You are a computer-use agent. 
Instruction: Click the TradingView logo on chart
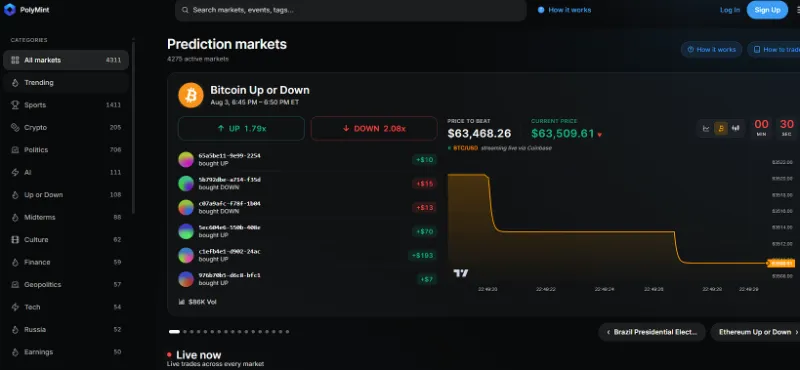pyautogui.click(x=461, y=274)
